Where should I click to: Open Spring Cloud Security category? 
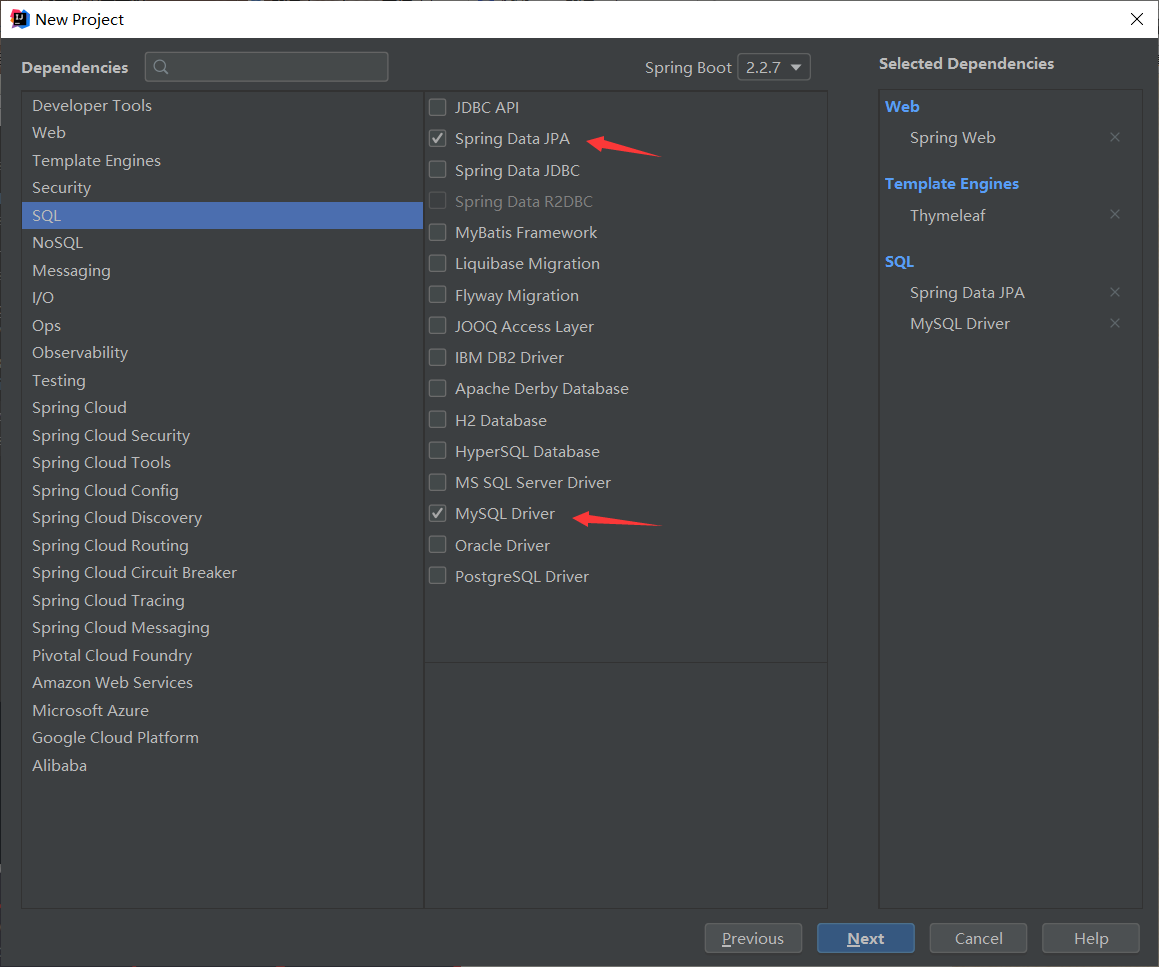point(222,435)
